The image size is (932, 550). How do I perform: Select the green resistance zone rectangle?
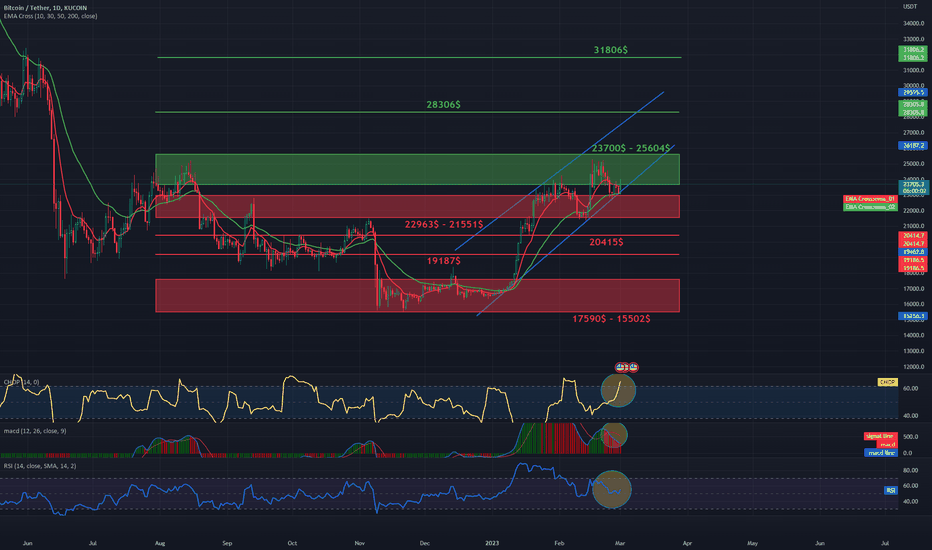click(417, 169)
